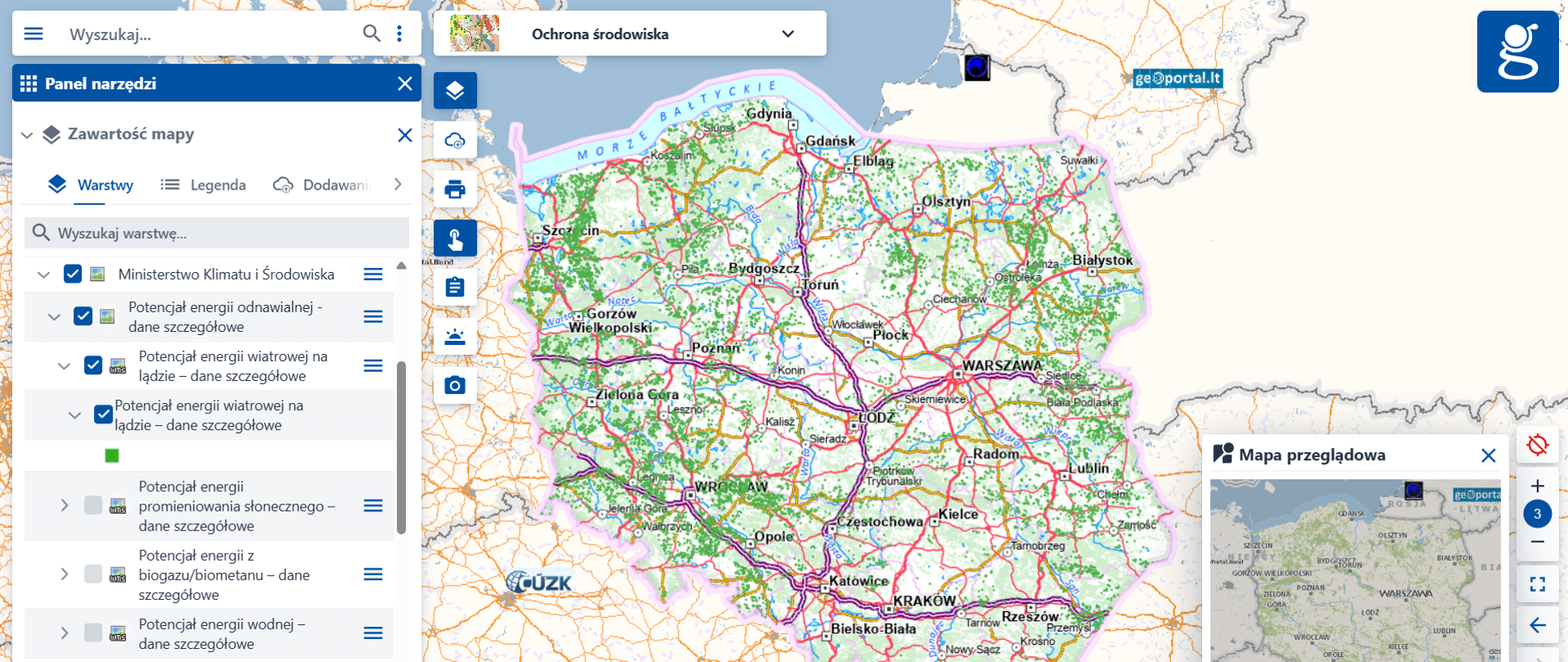Open the map layers tool button
This screenshot has height=662, width=1568.
(x=455, y=91)
